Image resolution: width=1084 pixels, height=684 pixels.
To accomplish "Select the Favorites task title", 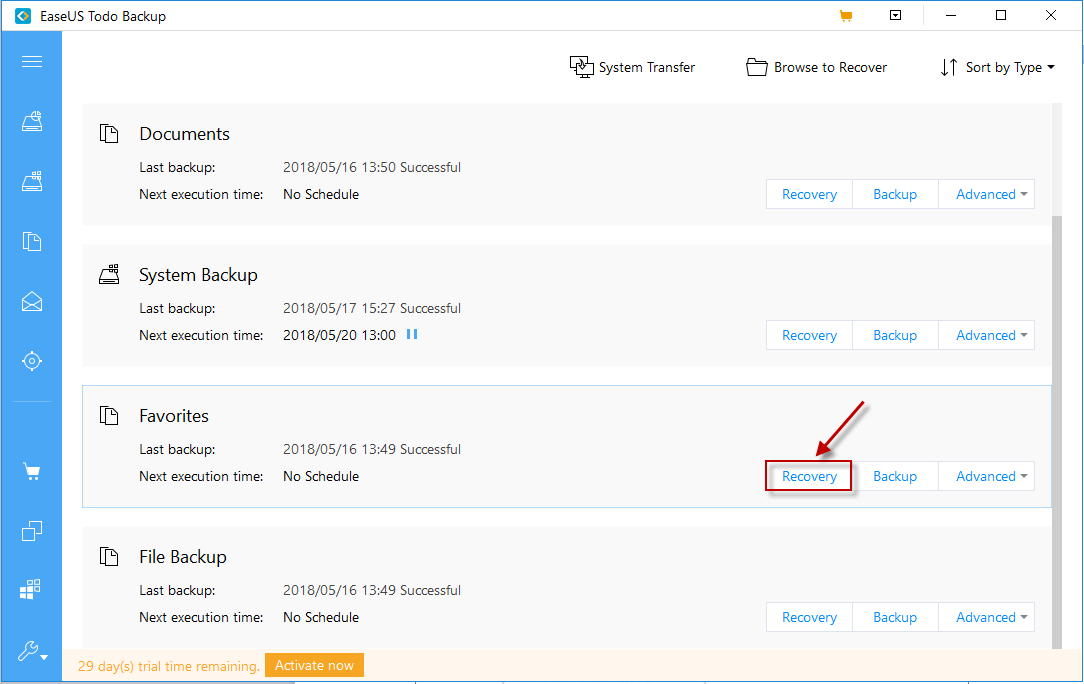I will [174, 416].
